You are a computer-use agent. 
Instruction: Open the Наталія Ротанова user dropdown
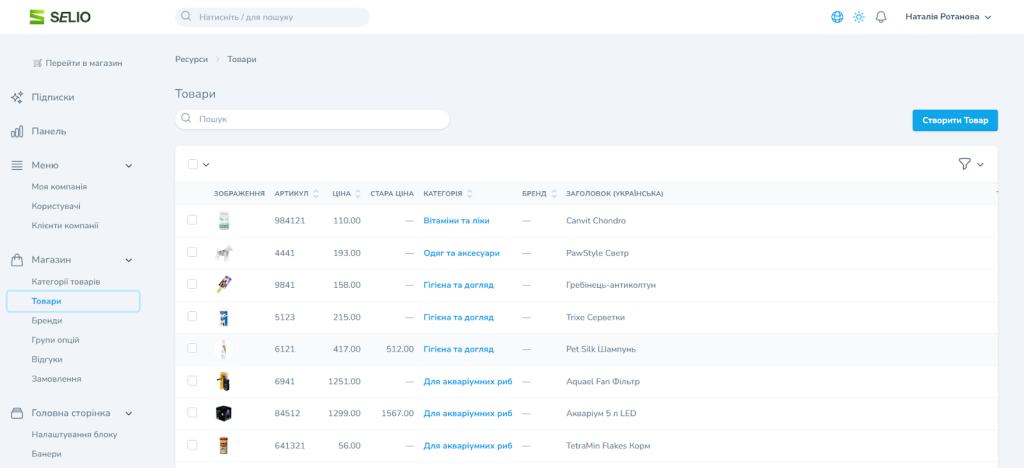click(947, 17)
